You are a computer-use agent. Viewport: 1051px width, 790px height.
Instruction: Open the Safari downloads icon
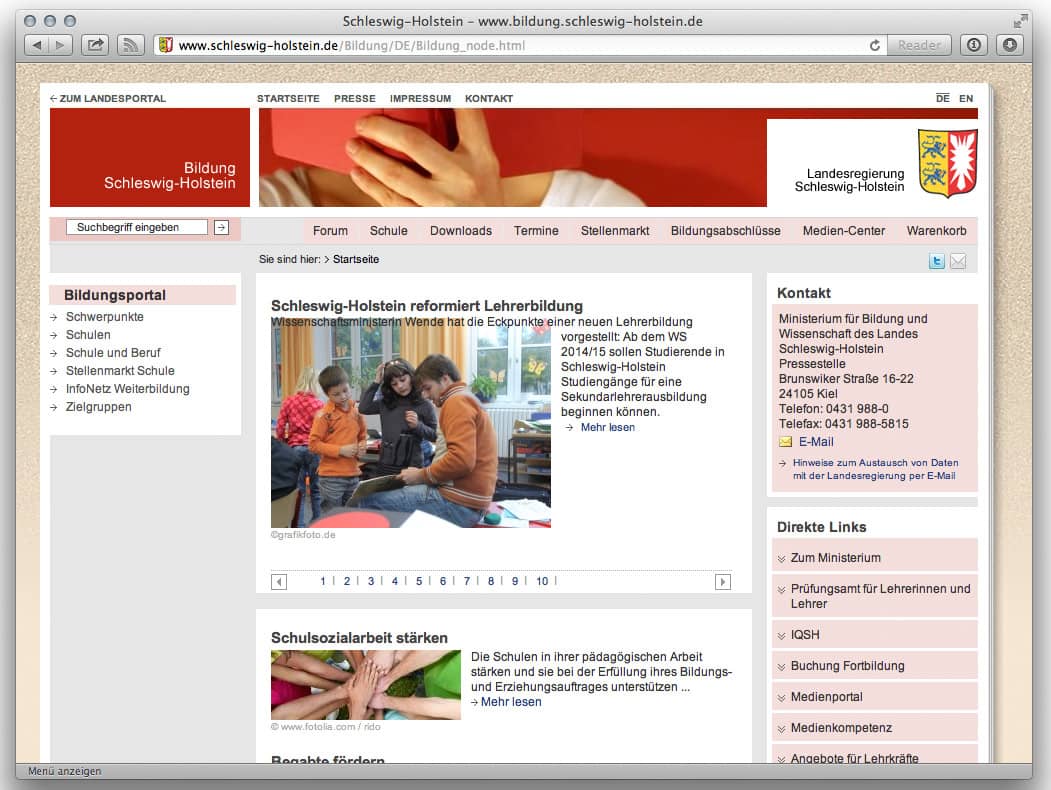pos(1009,45)
